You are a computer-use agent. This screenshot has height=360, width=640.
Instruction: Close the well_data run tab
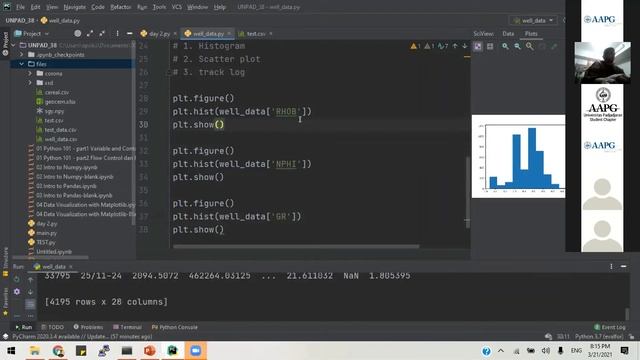[71, 267]
